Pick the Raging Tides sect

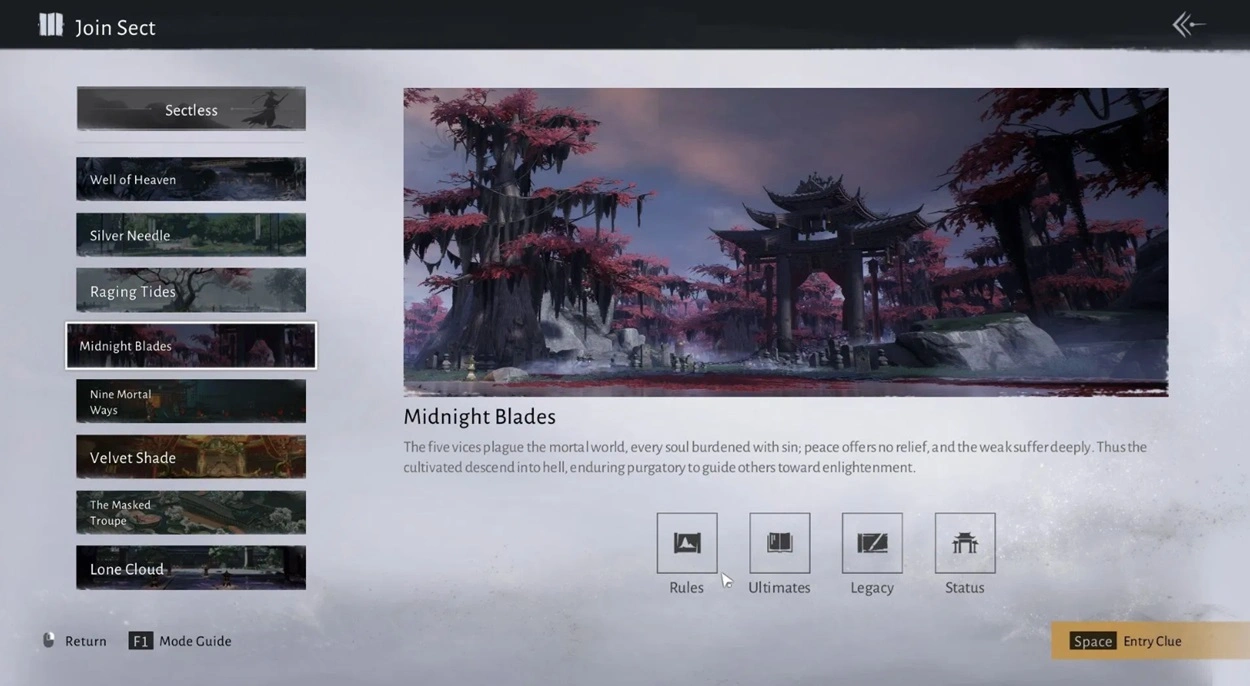coord(191,291)
